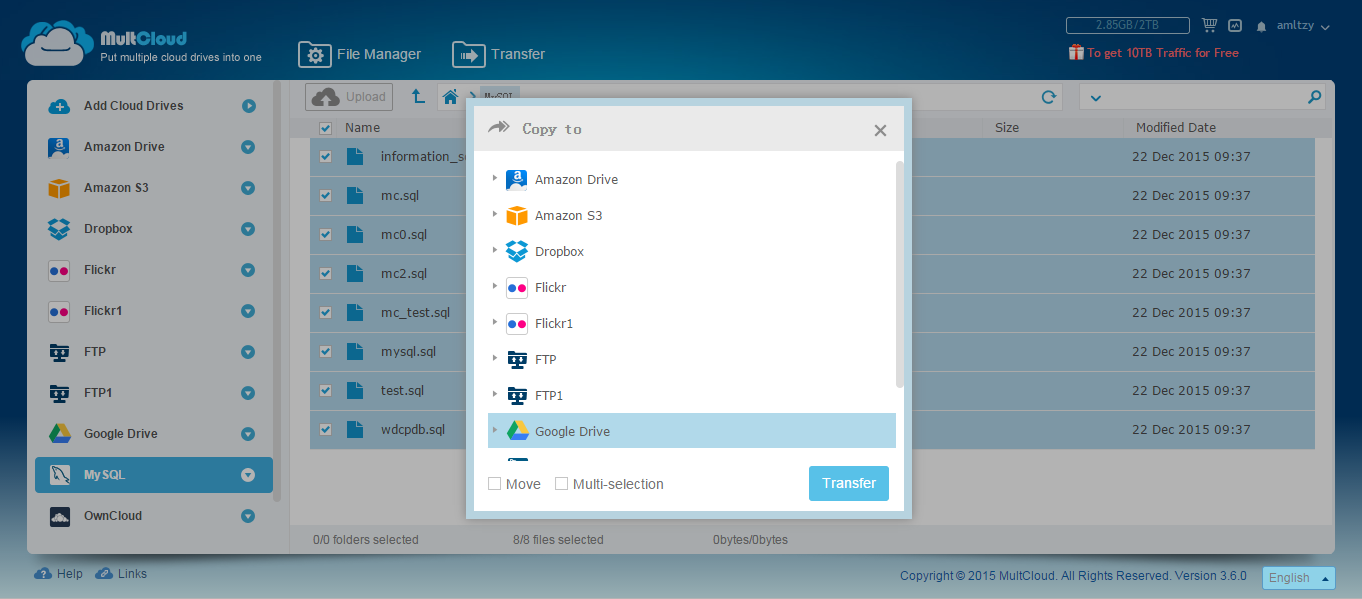Go up one folder level with arrow icon
Image resolution: width=1362 pixels, height=599 pixels.
(x=419, y=97)
